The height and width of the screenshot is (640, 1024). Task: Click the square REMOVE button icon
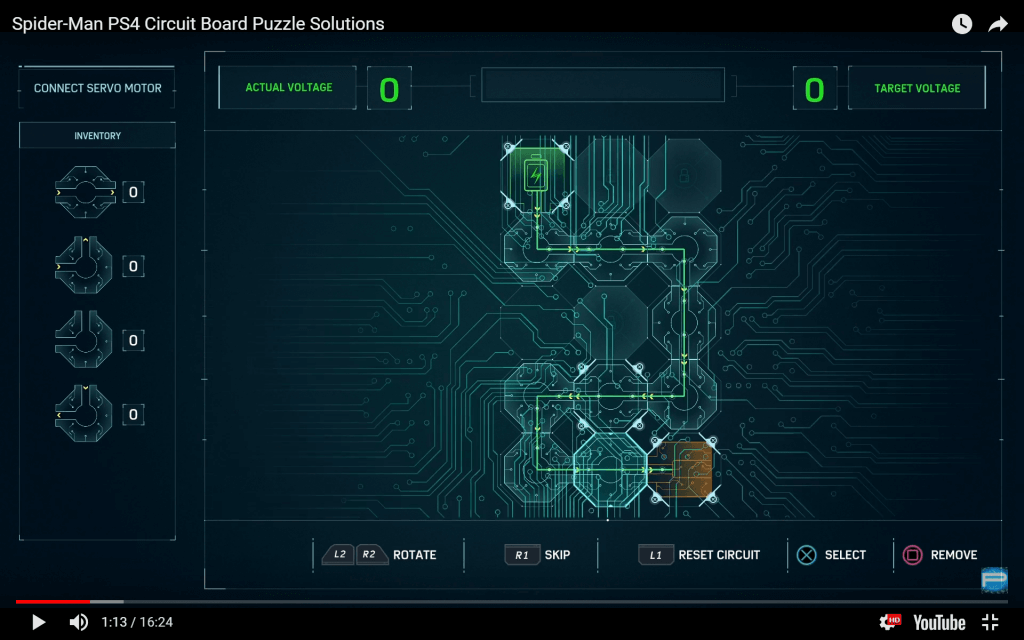point(912,555)
